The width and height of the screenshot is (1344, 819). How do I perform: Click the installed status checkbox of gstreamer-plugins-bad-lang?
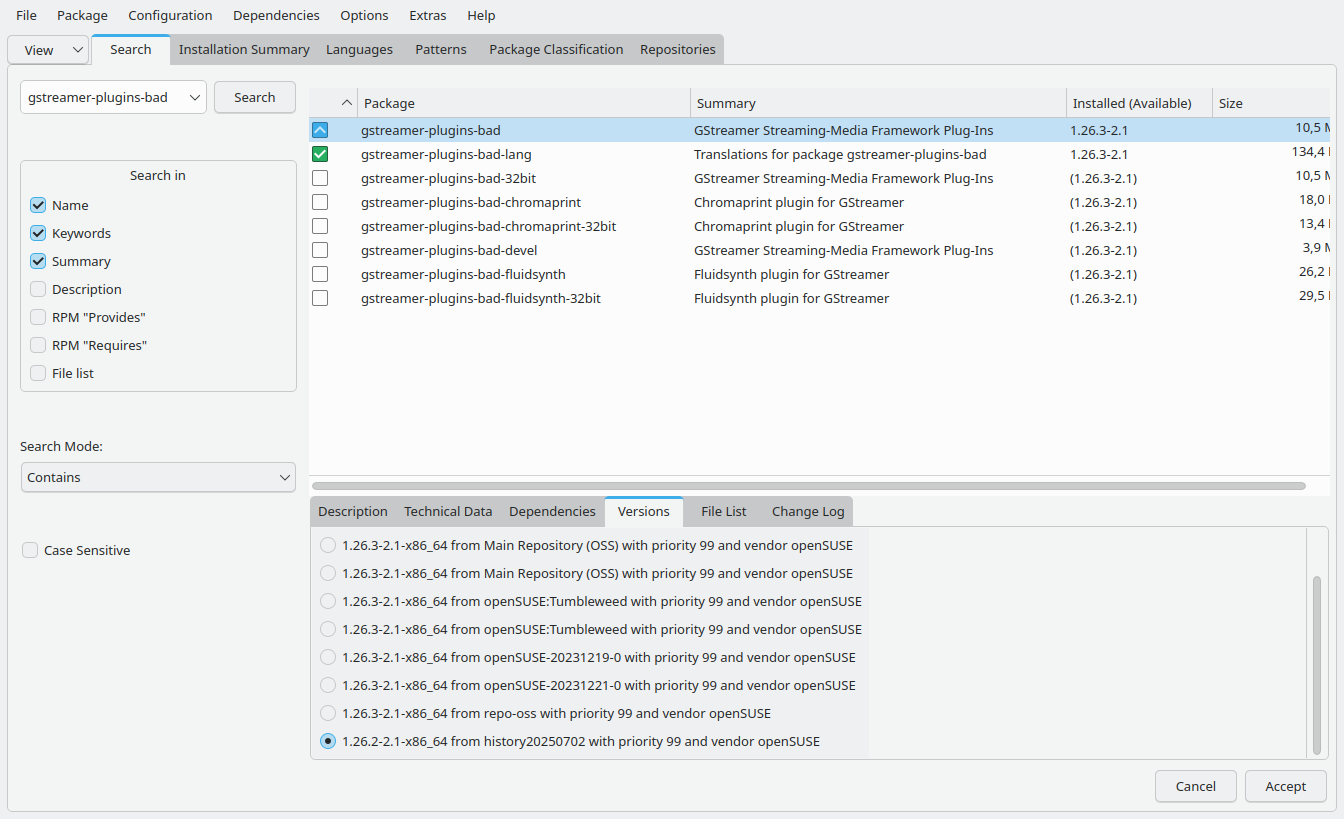[320, 154]
